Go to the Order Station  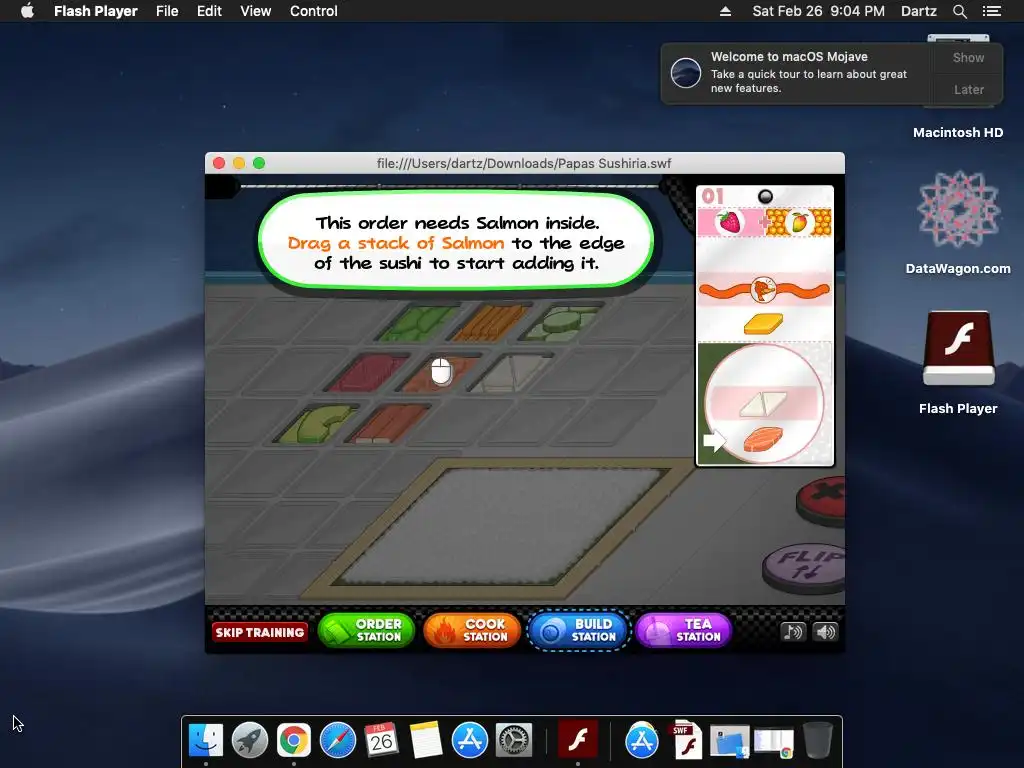[x=366, y=631]
